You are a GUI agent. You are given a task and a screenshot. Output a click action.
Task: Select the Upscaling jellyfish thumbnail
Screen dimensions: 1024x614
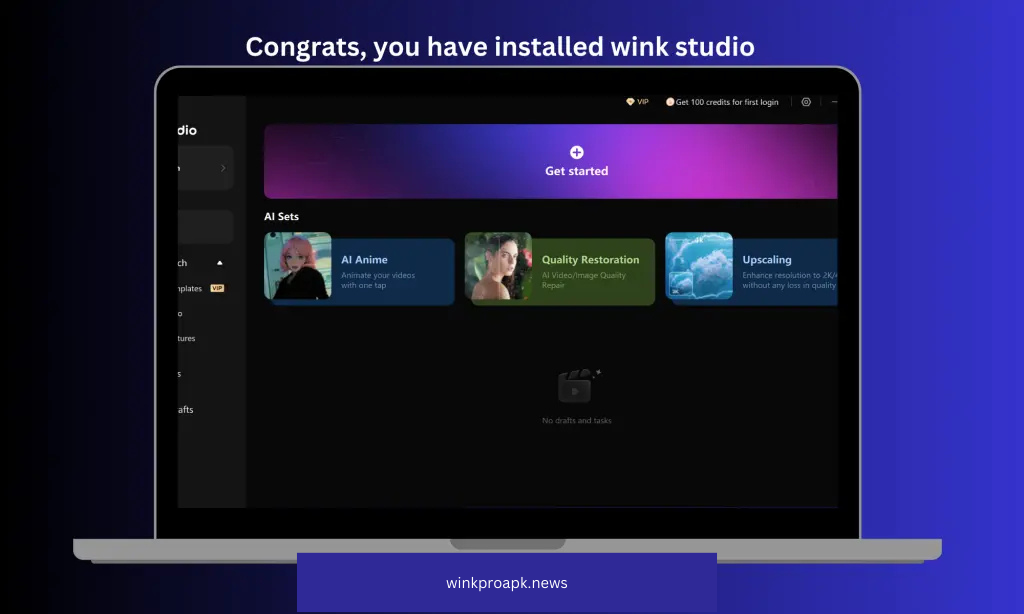click(x=699, y=266)
